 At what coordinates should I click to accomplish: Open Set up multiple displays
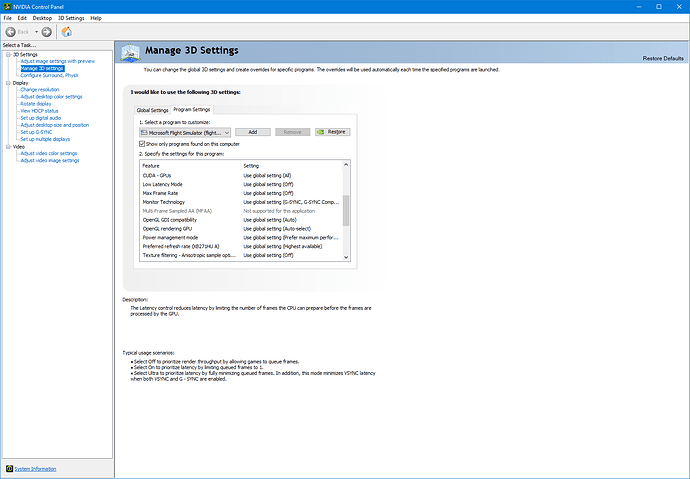pos(45,139)
